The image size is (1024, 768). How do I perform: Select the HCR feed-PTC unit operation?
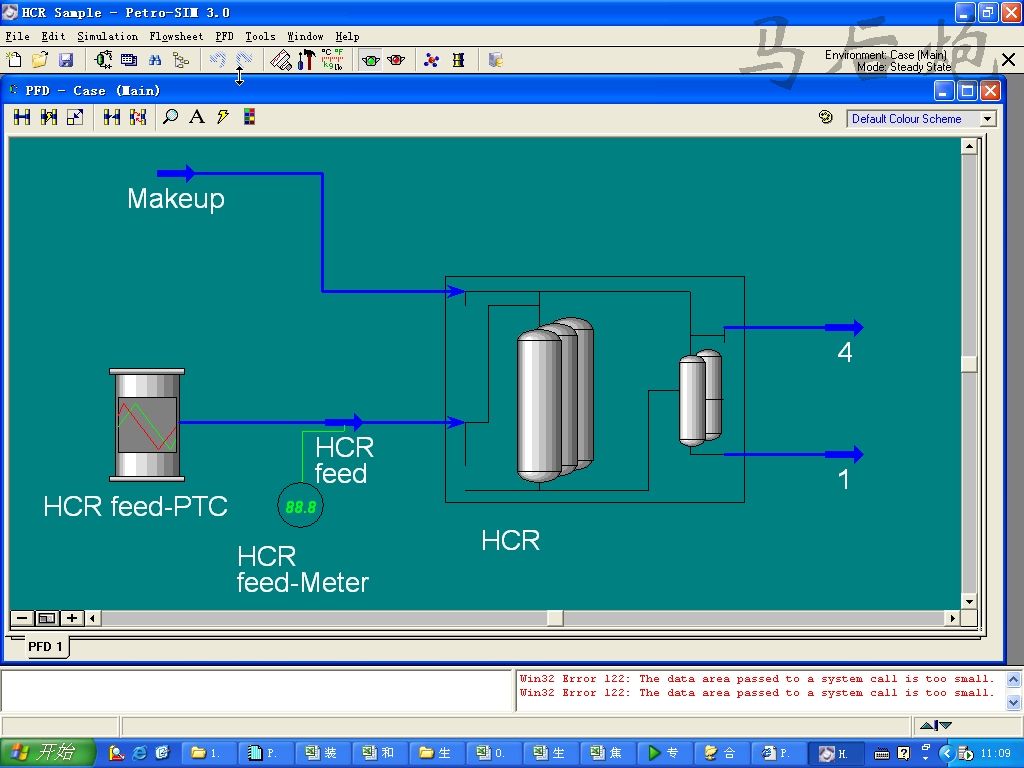point(146,424)
